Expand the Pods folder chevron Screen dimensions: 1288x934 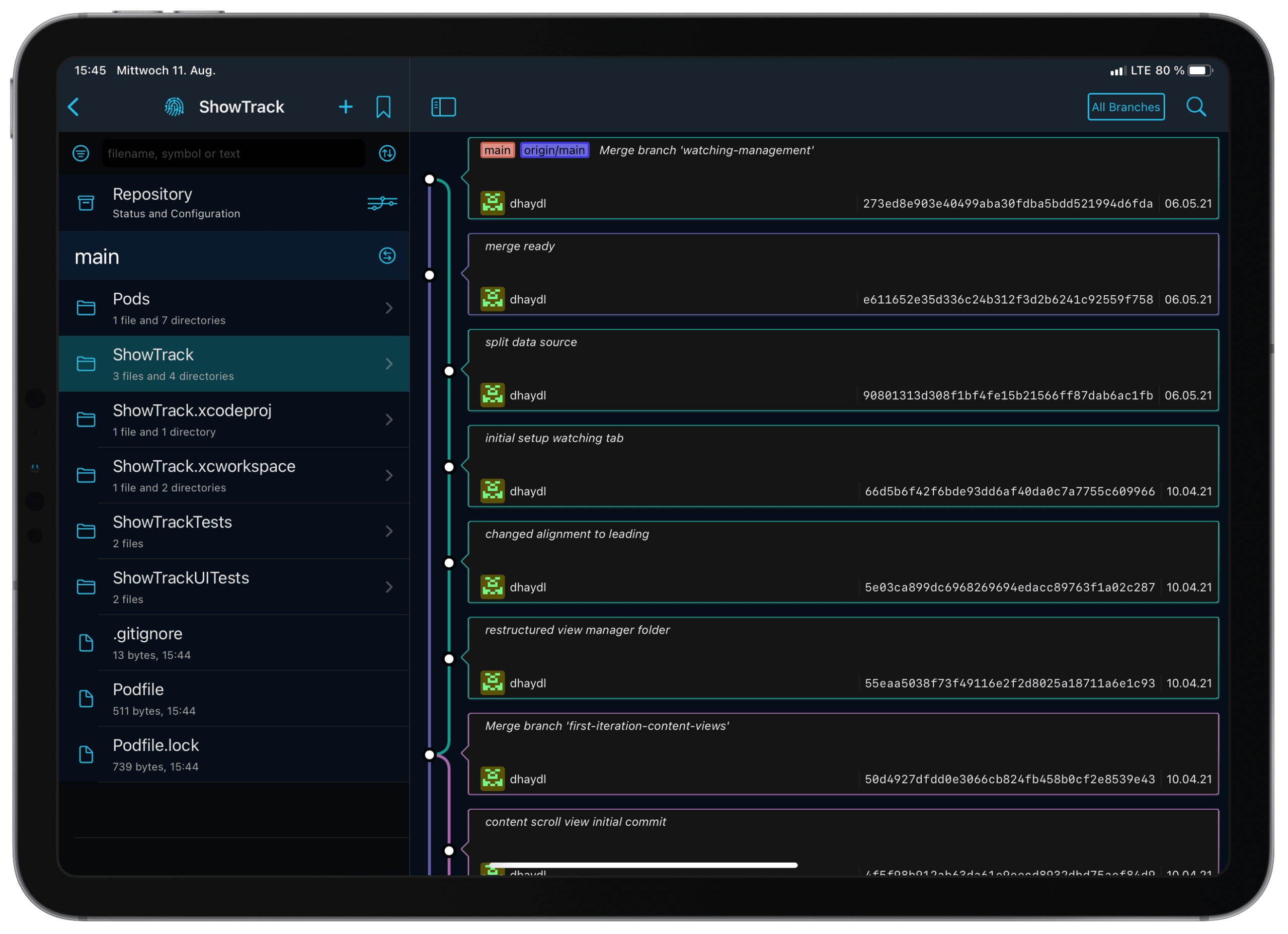pos(389,308)
